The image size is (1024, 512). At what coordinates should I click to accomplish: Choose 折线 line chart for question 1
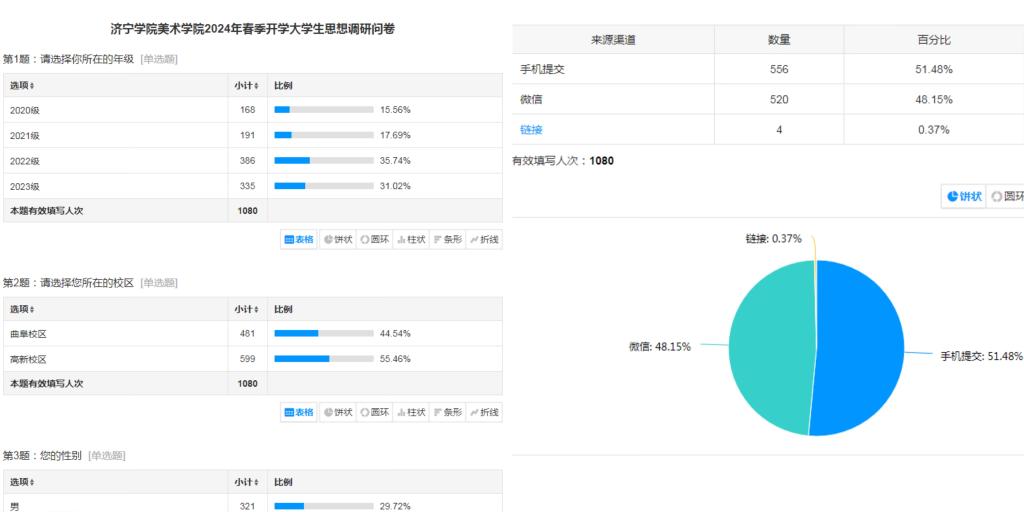click(484, 239)
